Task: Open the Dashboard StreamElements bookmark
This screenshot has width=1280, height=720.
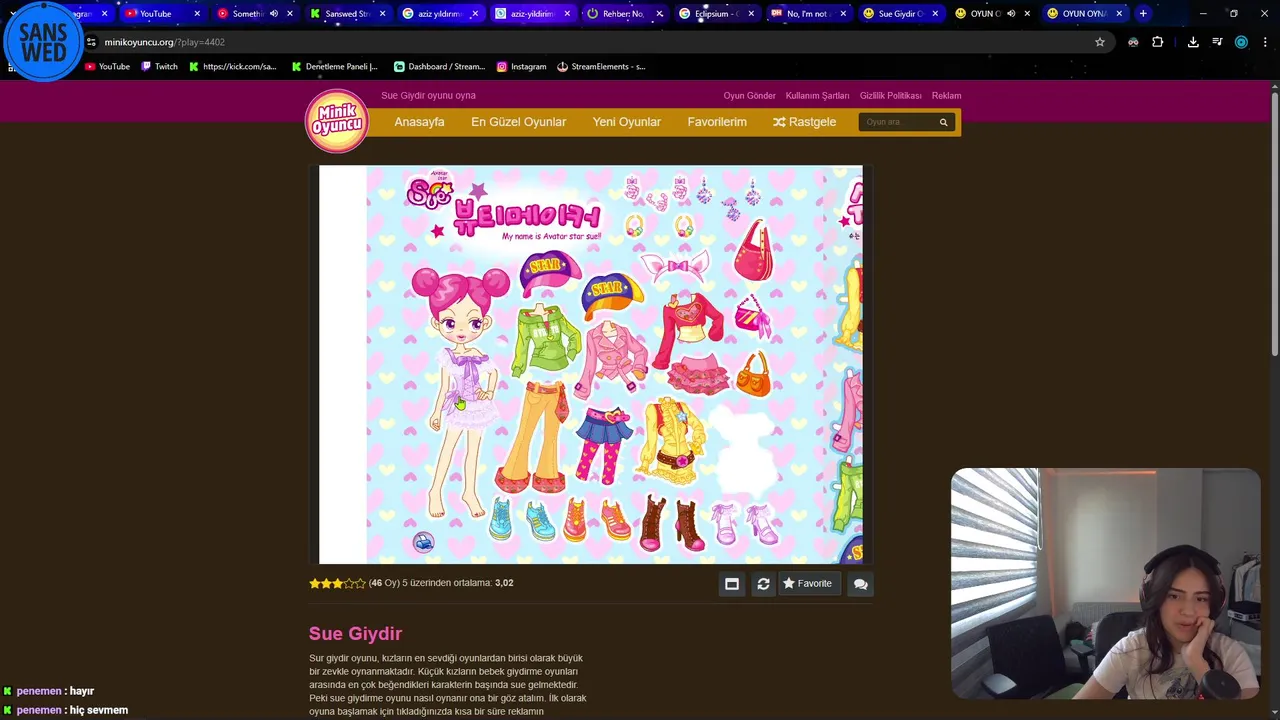Action: point(439,67)
